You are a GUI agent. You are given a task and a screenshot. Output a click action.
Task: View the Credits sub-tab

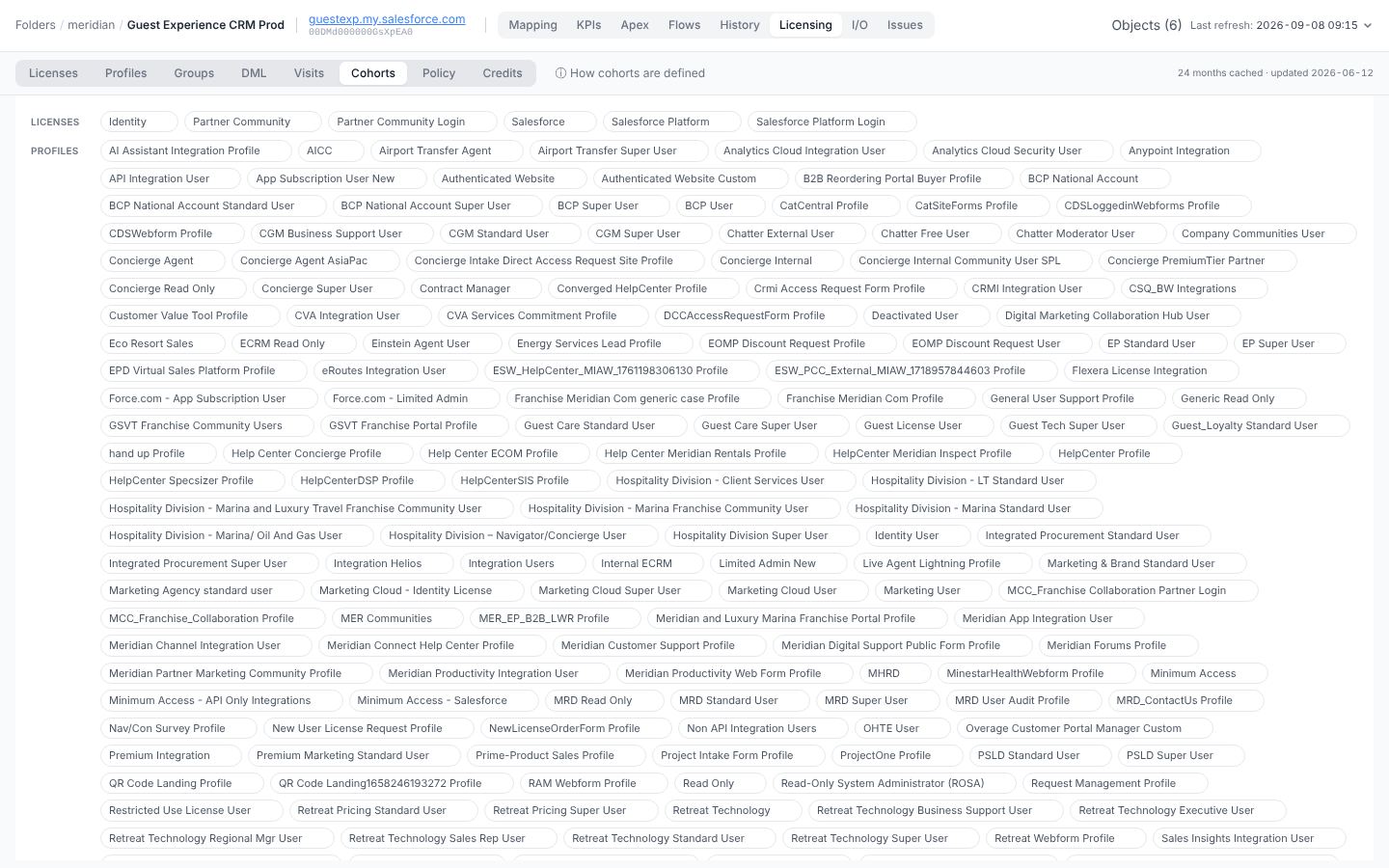(x=503, y=73)
